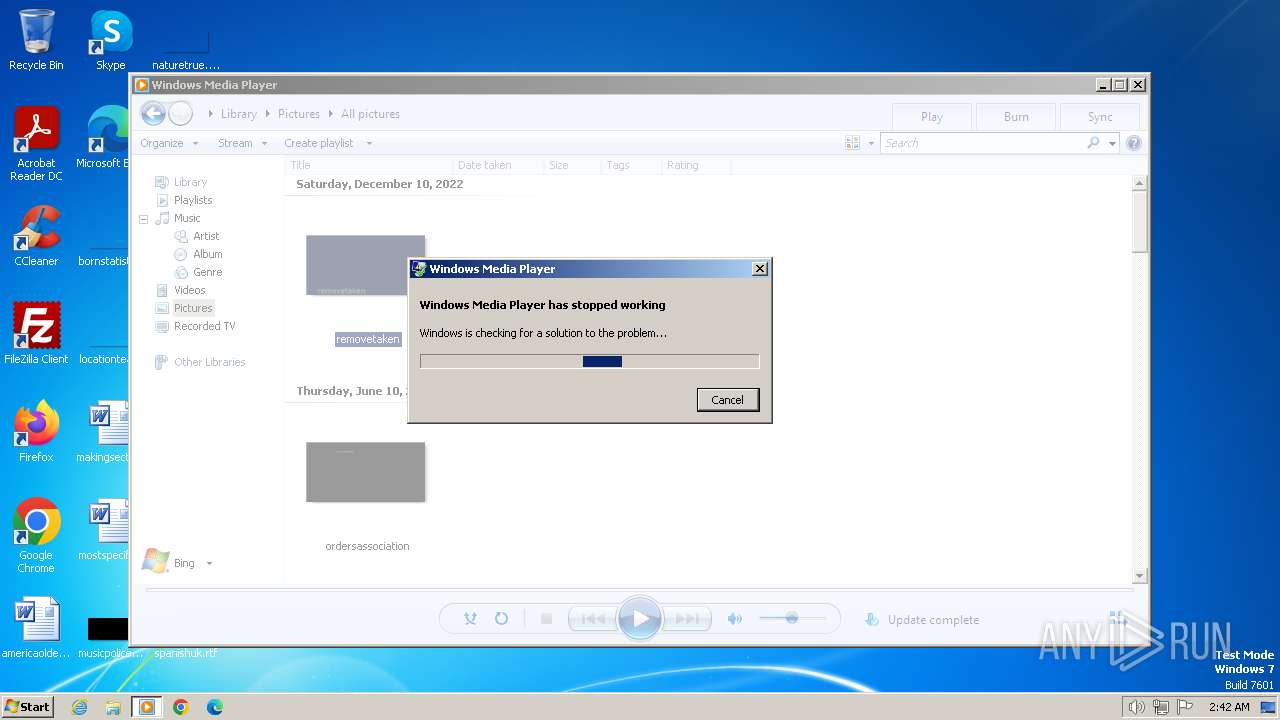Click the All pictures breadcrumb
This screenshot has width=1280, height=720.
click(x=370, y=114)
